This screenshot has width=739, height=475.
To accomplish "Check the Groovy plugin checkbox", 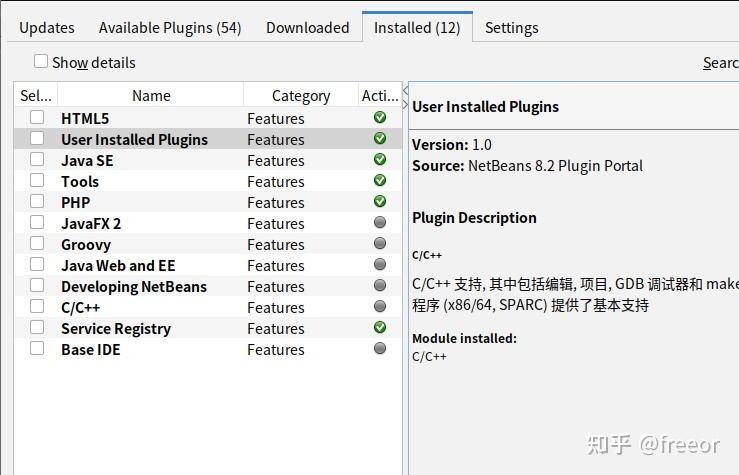I will [x=37, y=243].
